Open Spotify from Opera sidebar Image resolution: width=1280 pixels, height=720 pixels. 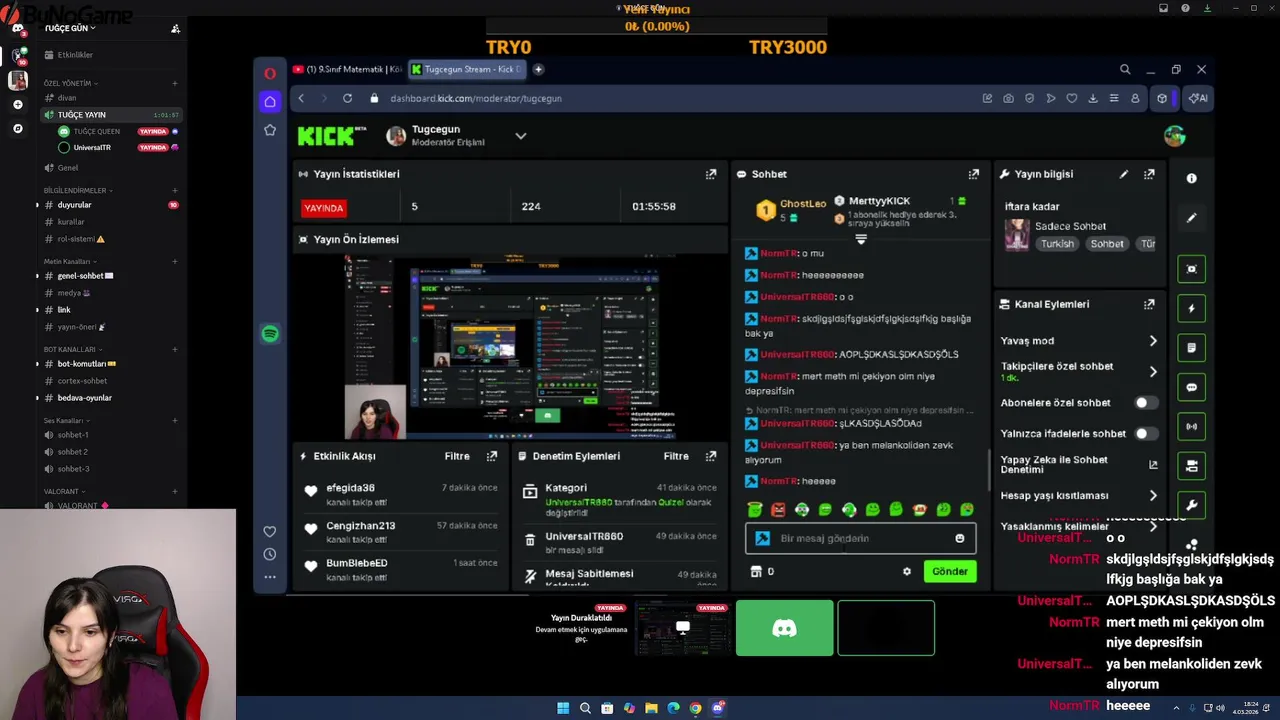(x=270, y=334)
